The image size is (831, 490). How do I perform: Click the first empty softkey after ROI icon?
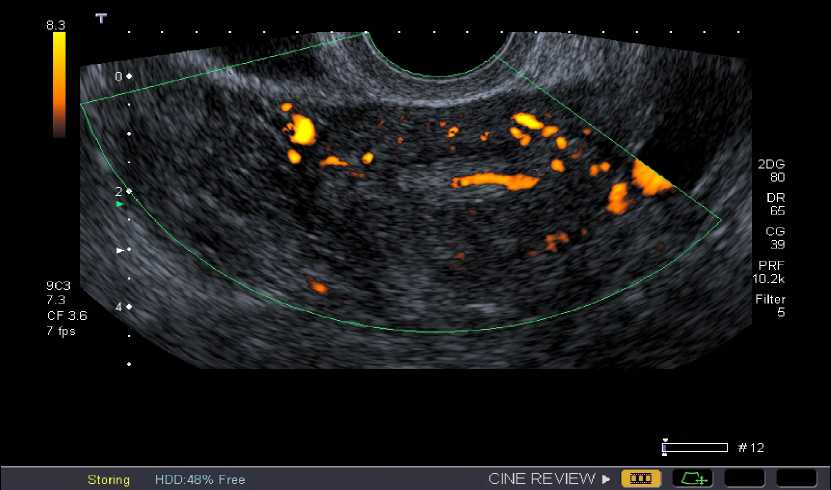(x=744, y=478)
